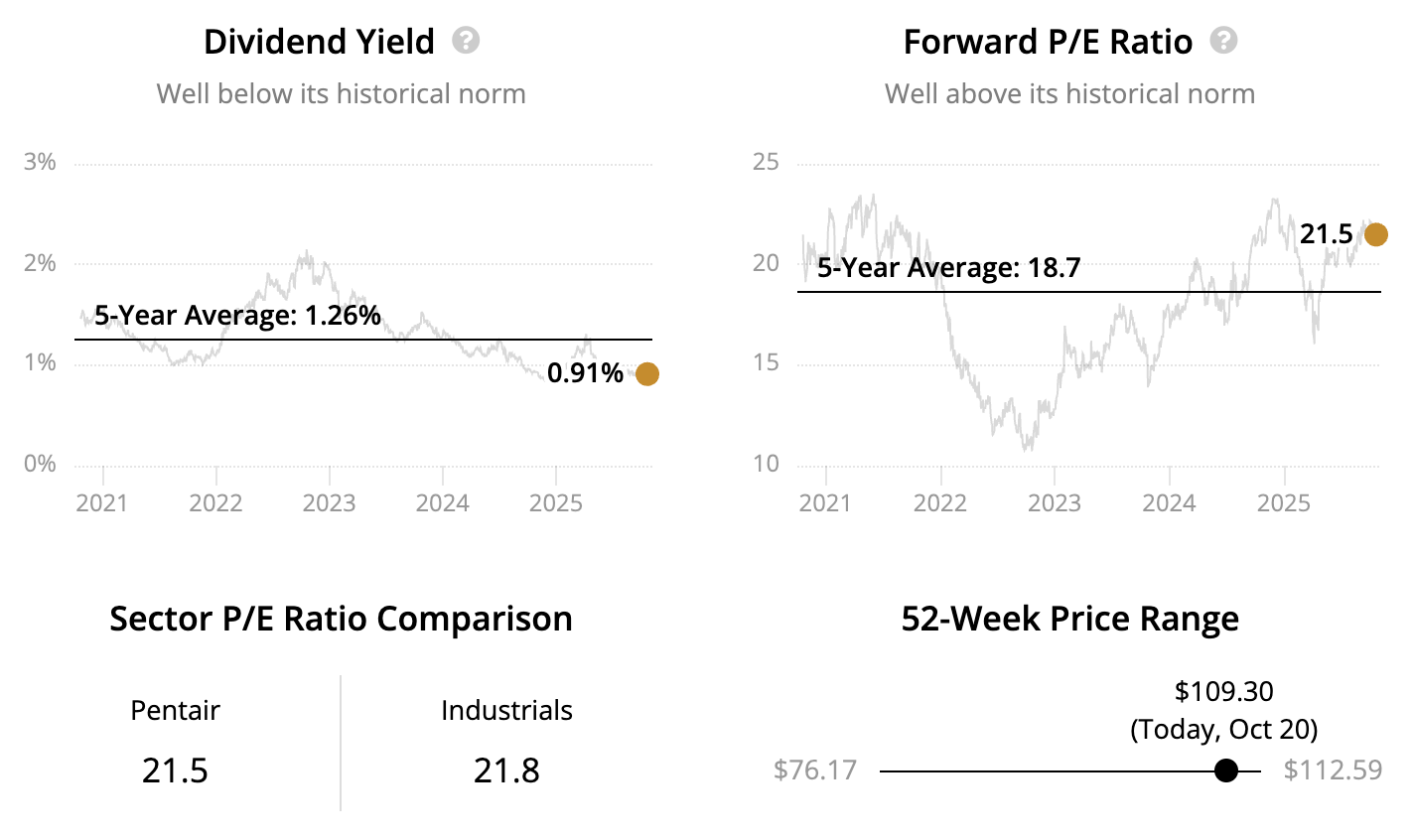Click the Sector P/E Ratio Comparison heading
The height and width of the screenshot is (840, 1414).
coord(341,619)
